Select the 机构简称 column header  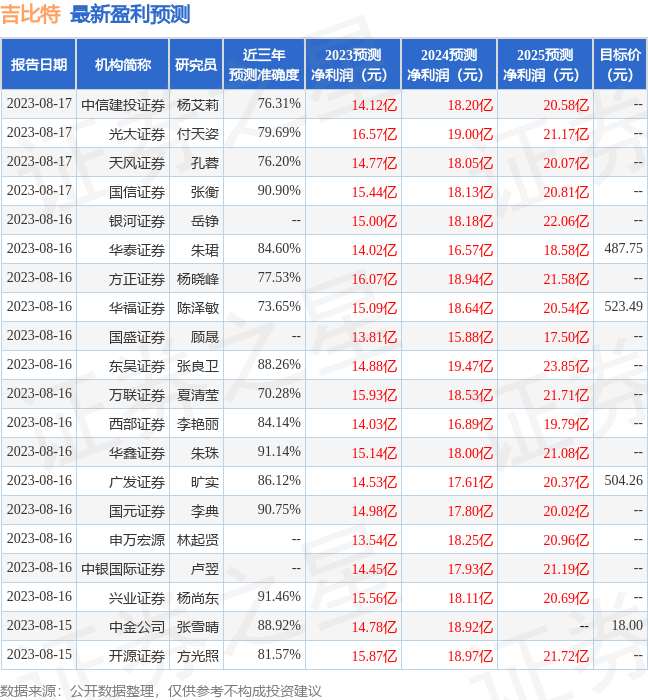[x=123, y=65]
